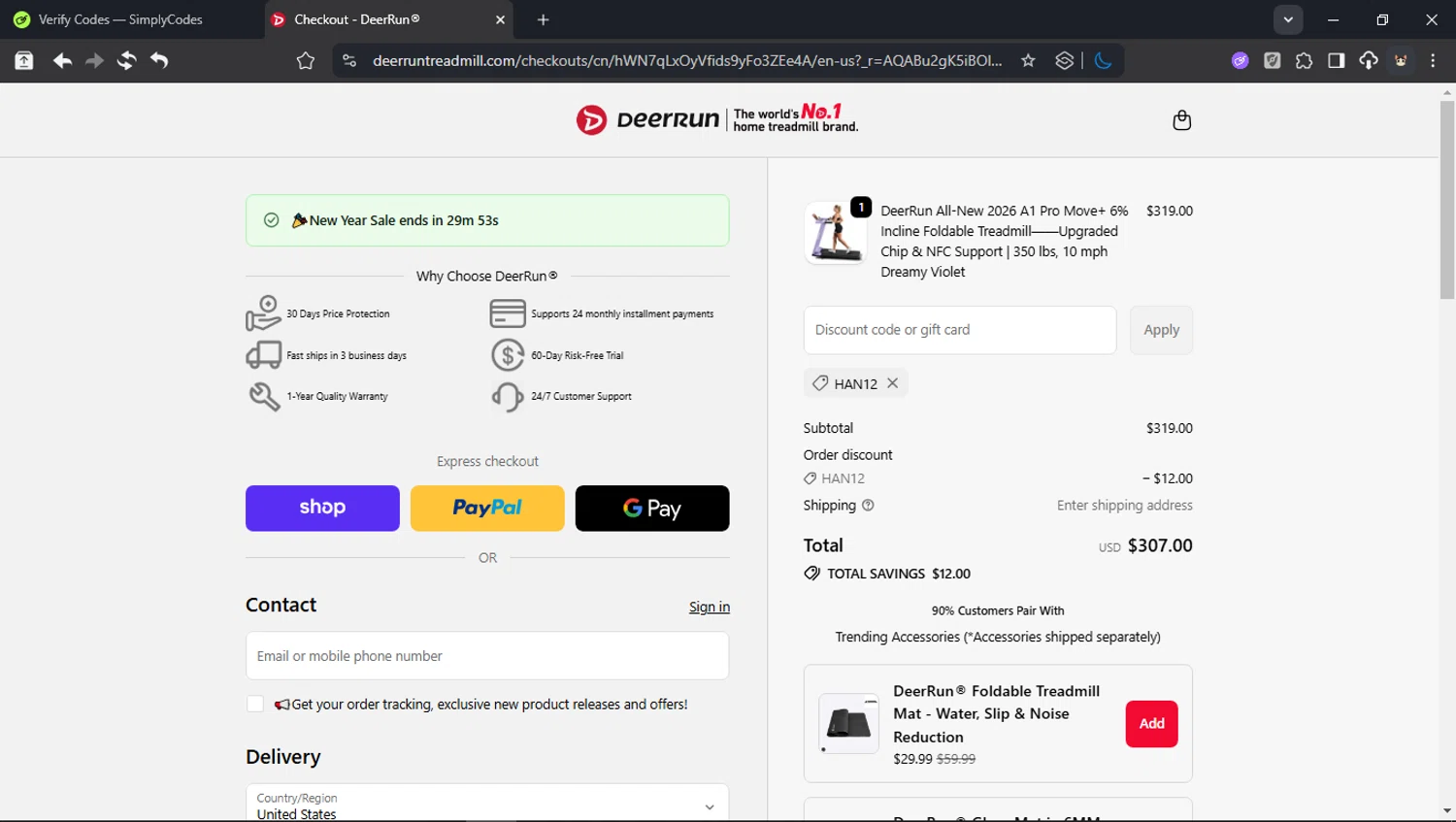Viewport: 1456px width, 822px height.
Task: Open a new browser tab
Action: [x=543, y=19]
